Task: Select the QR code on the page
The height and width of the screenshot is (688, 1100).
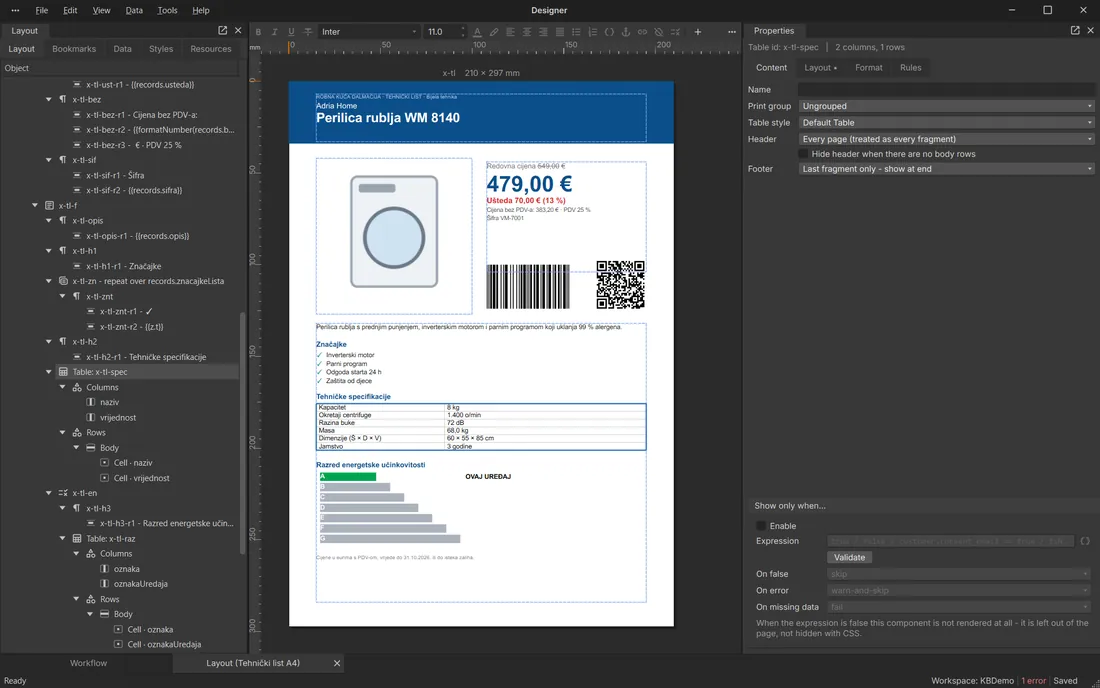Action: tap(620, 285)
